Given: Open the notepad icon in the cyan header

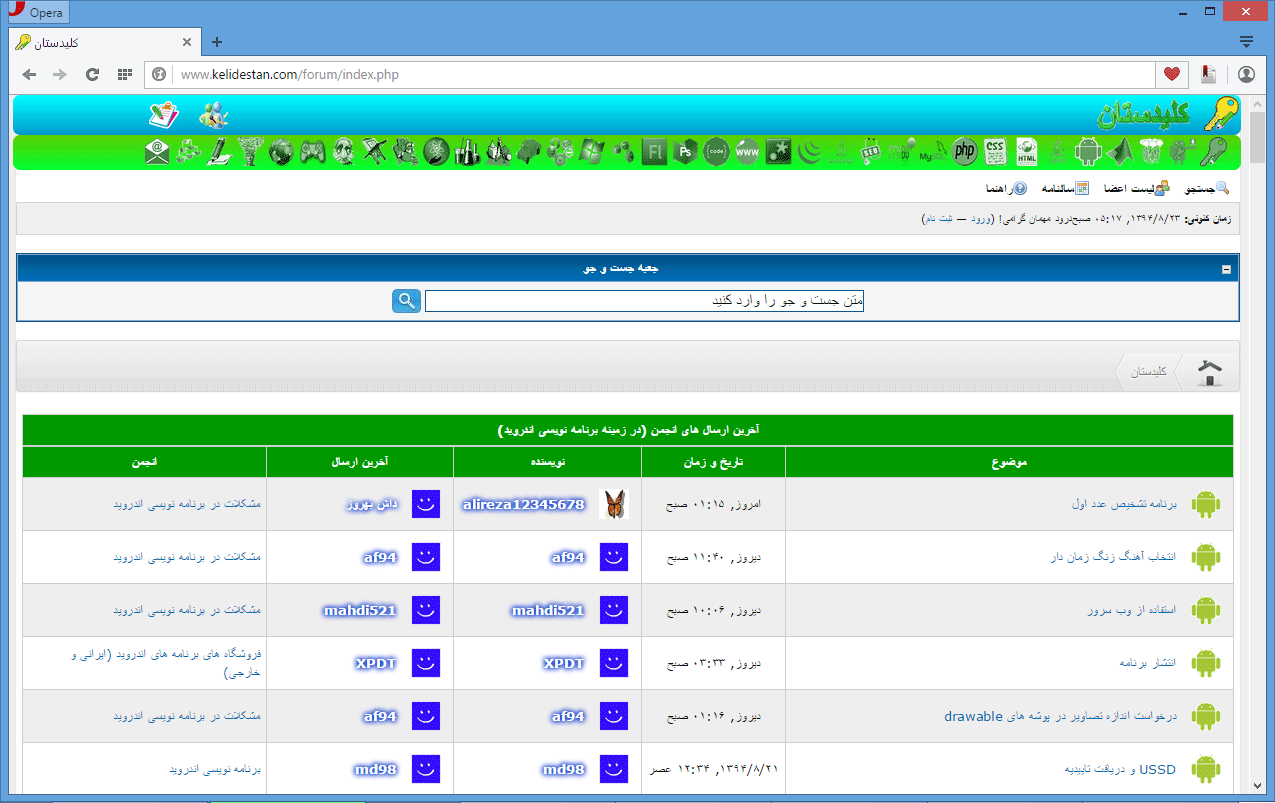Looking at the screenshot, I should point(163,115).
